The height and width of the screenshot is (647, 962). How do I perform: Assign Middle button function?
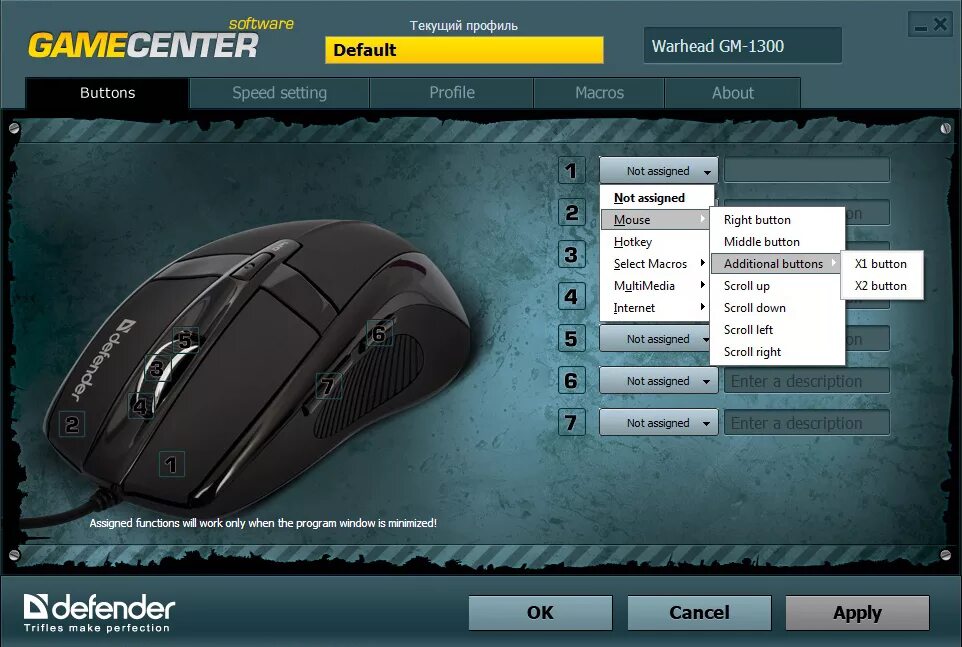point(777,242)
